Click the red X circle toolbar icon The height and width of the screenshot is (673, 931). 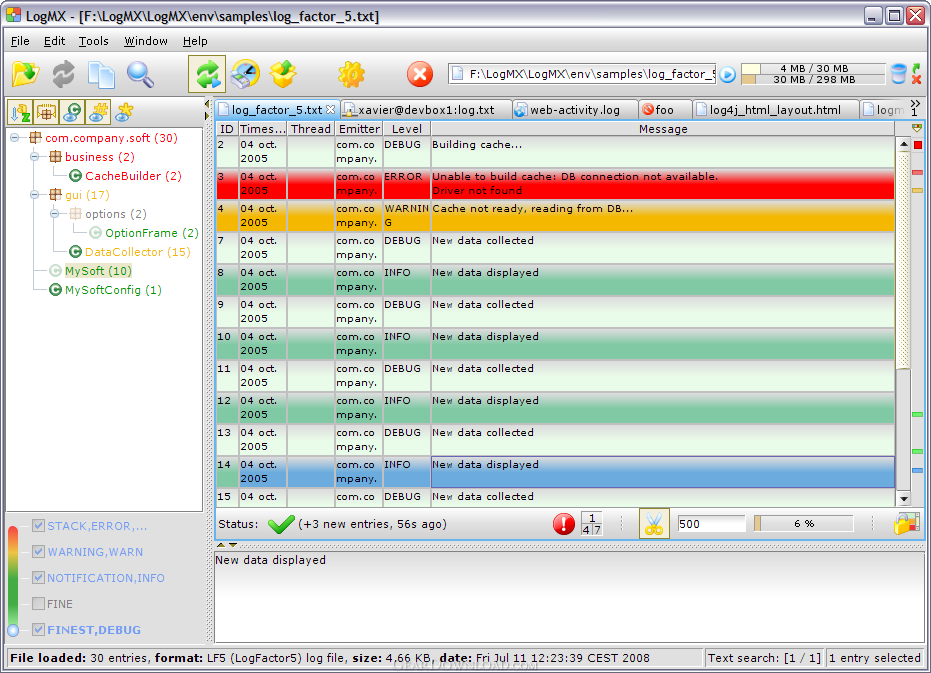420,74
